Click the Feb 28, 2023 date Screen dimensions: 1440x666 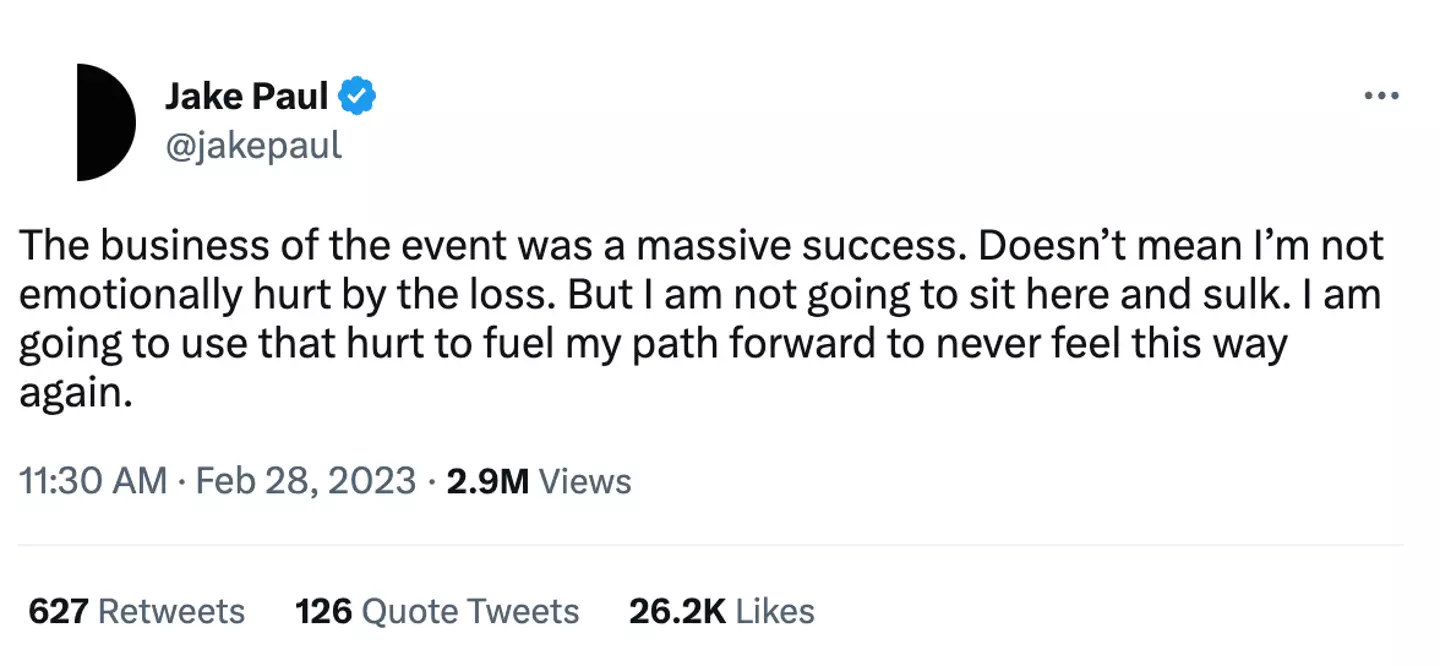[305, 481]
